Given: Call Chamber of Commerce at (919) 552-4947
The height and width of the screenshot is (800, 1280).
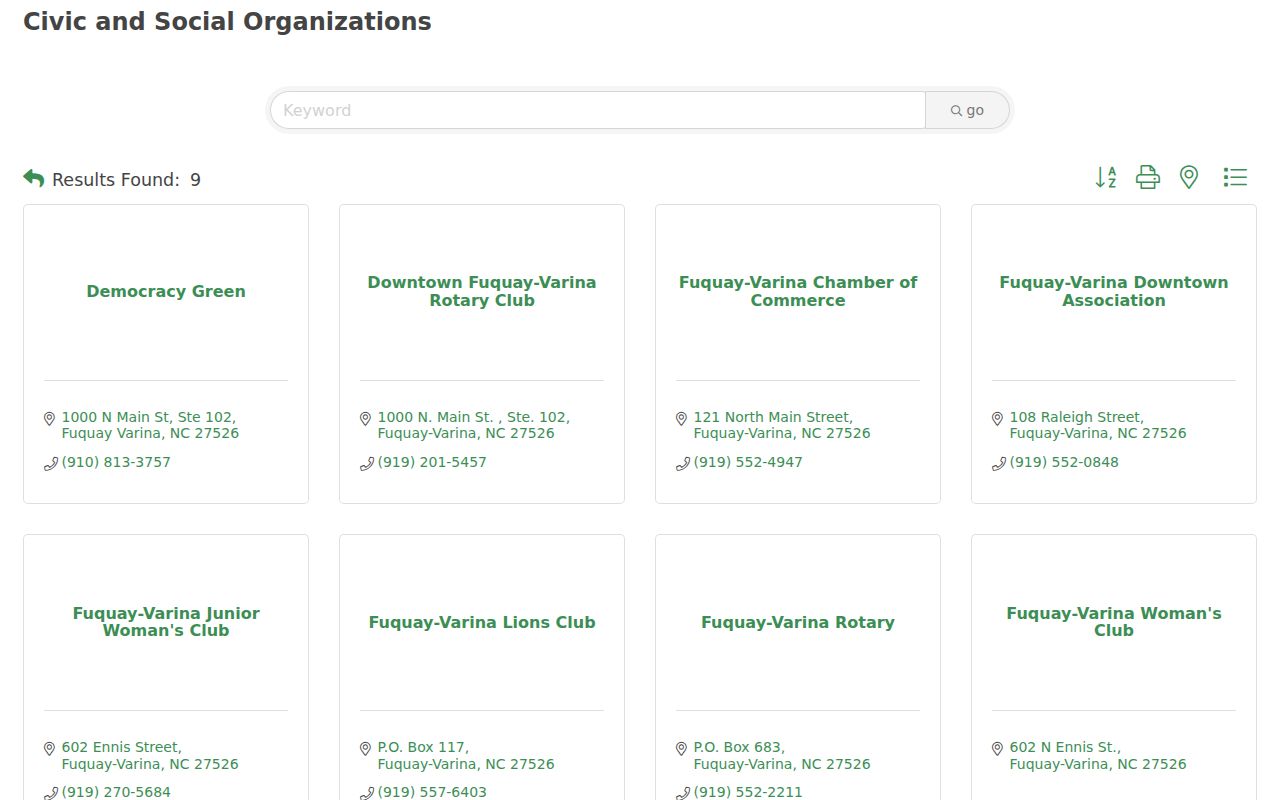Looking at the screenshot, I should tap(748, 462).
